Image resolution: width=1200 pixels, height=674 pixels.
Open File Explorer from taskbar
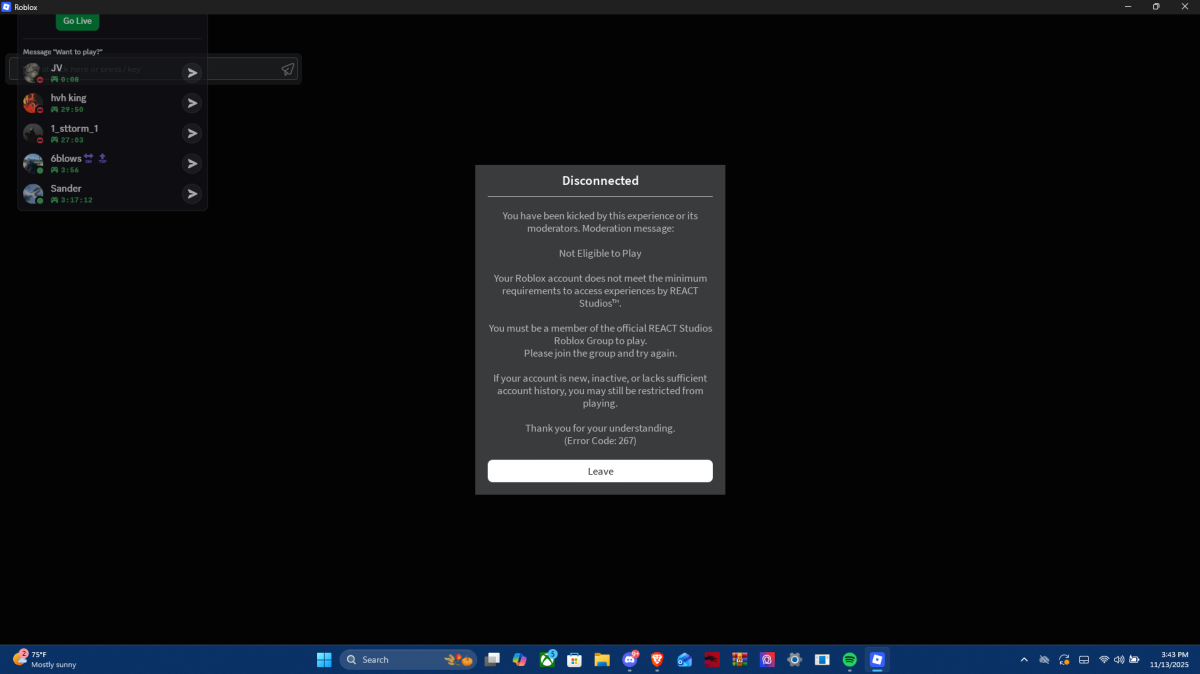tap(602, 660)
